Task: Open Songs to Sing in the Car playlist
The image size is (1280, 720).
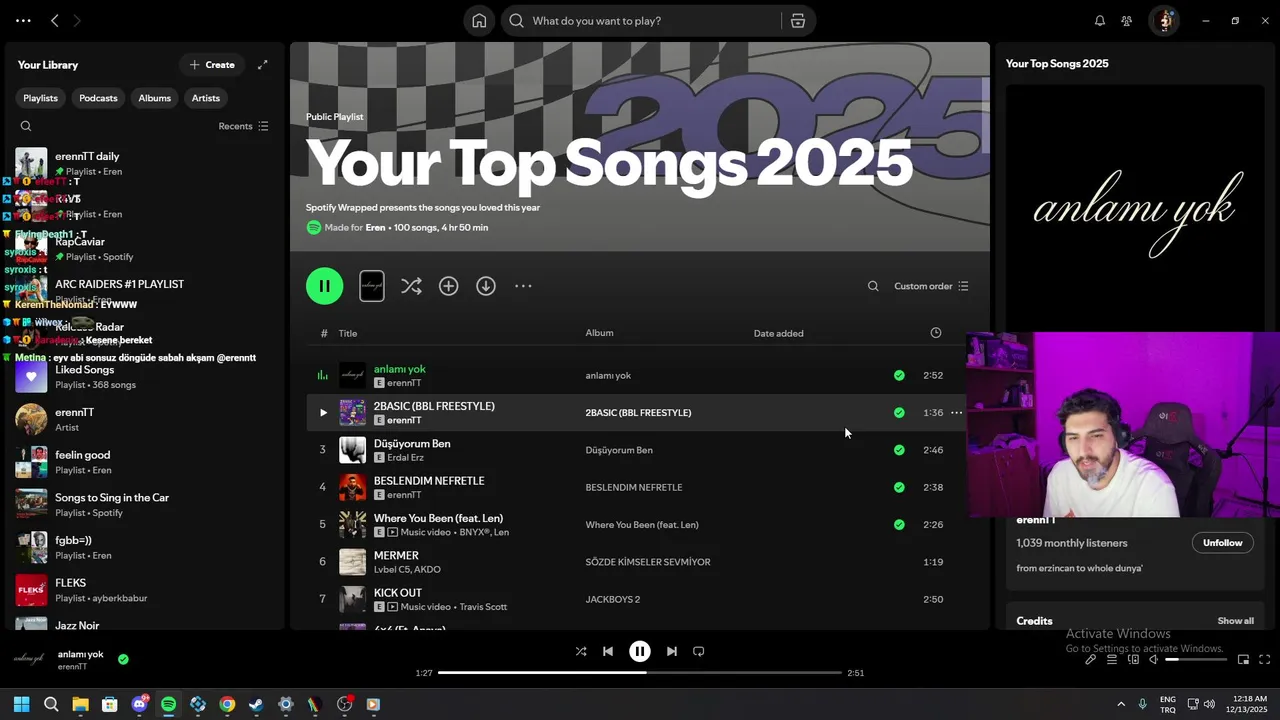Action: pos(145,505)
